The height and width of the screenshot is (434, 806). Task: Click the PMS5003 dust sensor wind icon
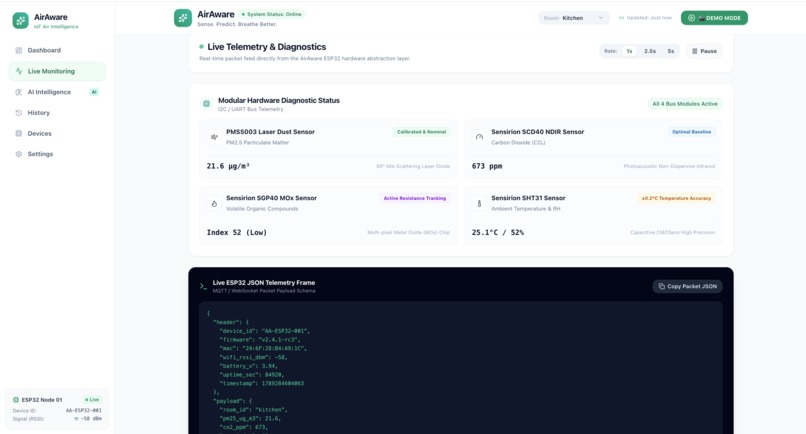[x=214, y=137]
